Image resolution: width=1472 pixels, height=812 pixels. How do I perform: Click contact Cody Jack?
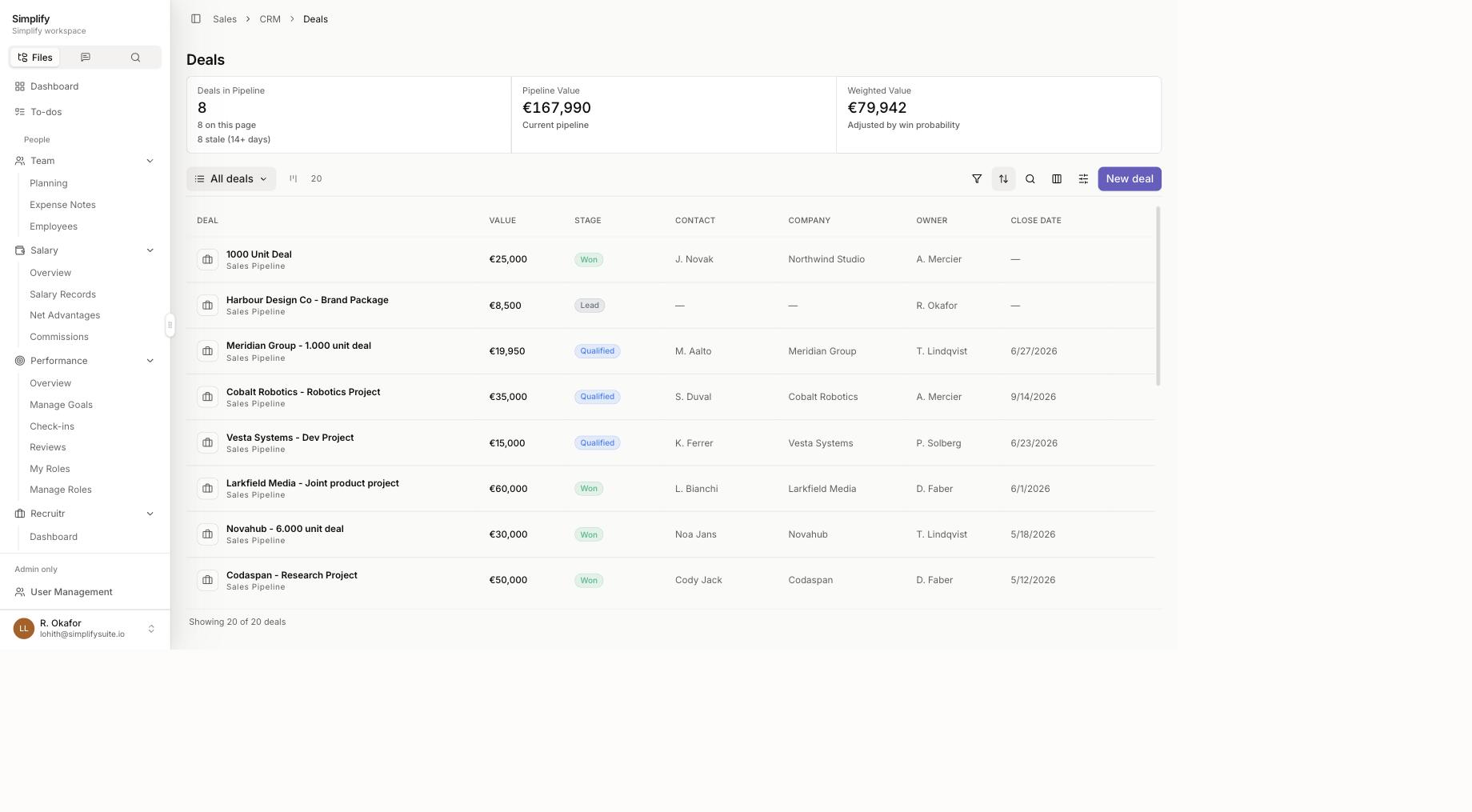click(698, 580)
